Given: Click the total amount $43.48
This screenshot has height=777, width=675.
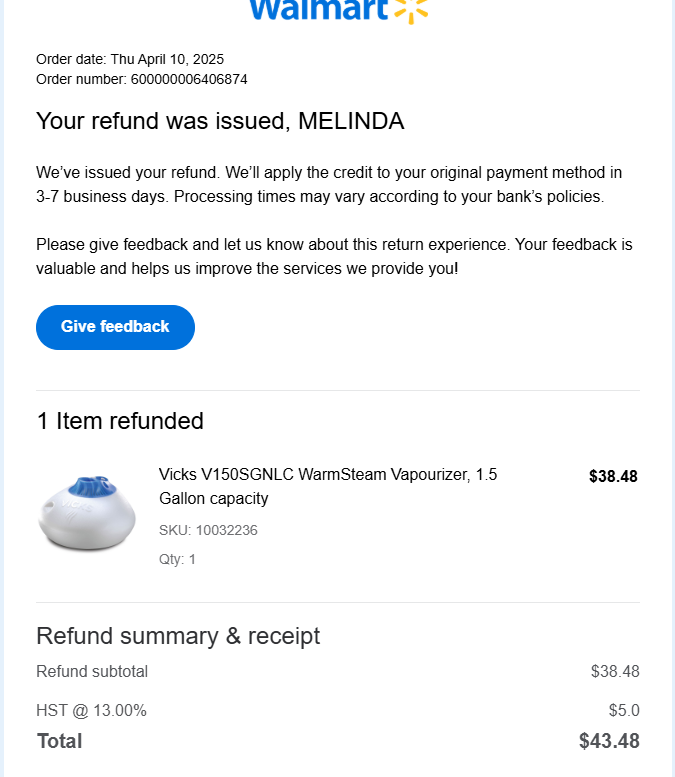Looking at the screenshot, I should [609, 741].
